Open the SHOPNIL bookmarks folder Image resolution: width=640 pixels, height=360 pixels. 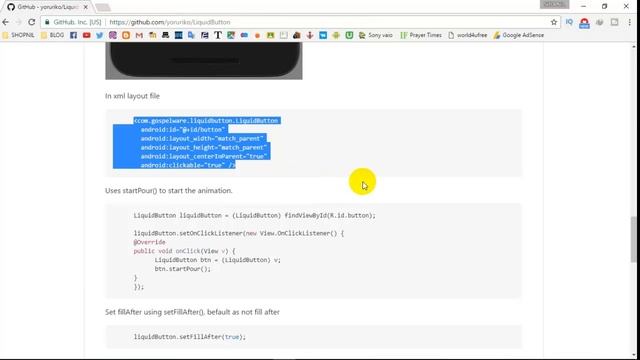click(x=18, y=36)
